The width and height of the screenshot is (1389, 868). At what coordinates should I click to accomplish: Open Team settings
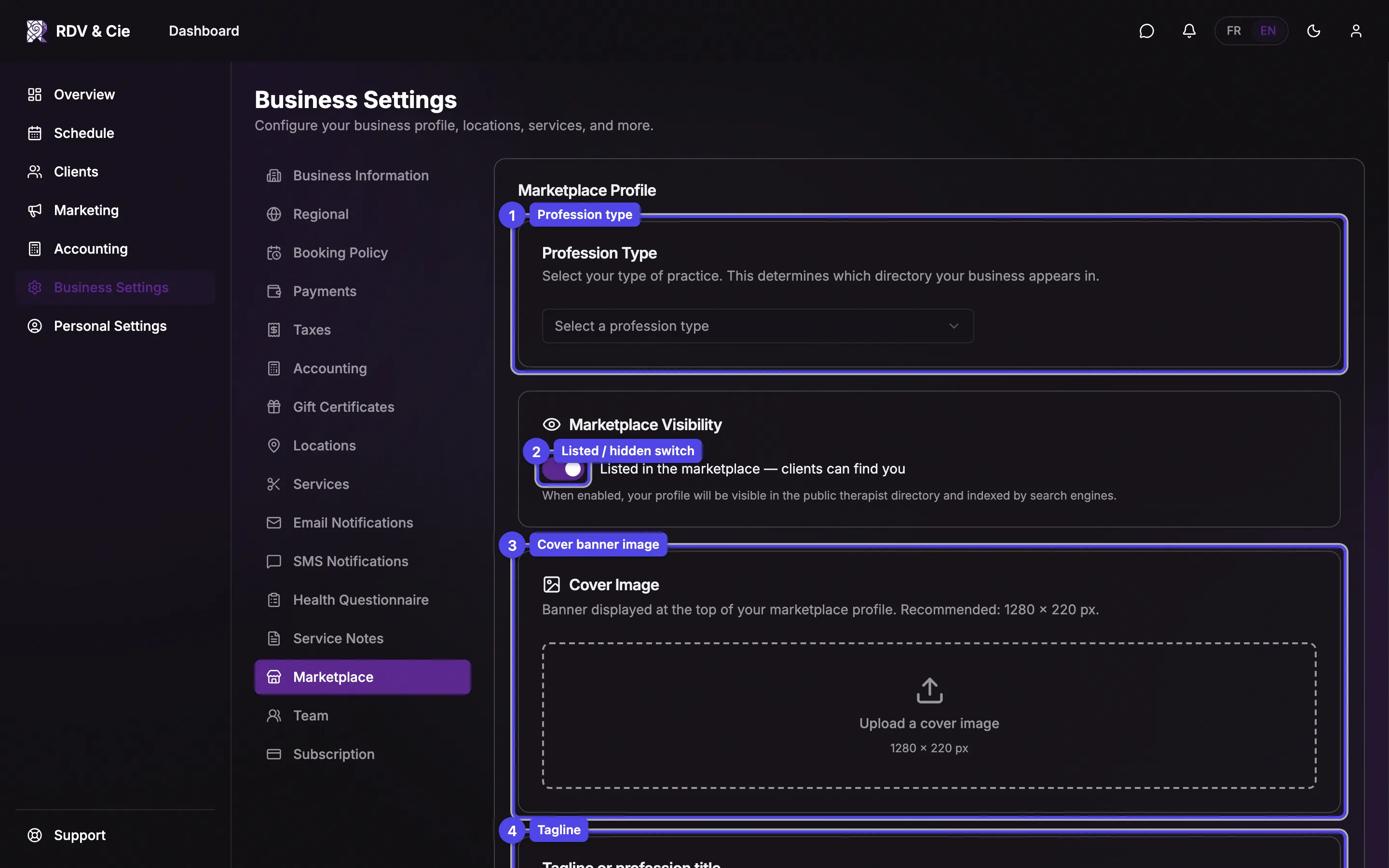362,716
